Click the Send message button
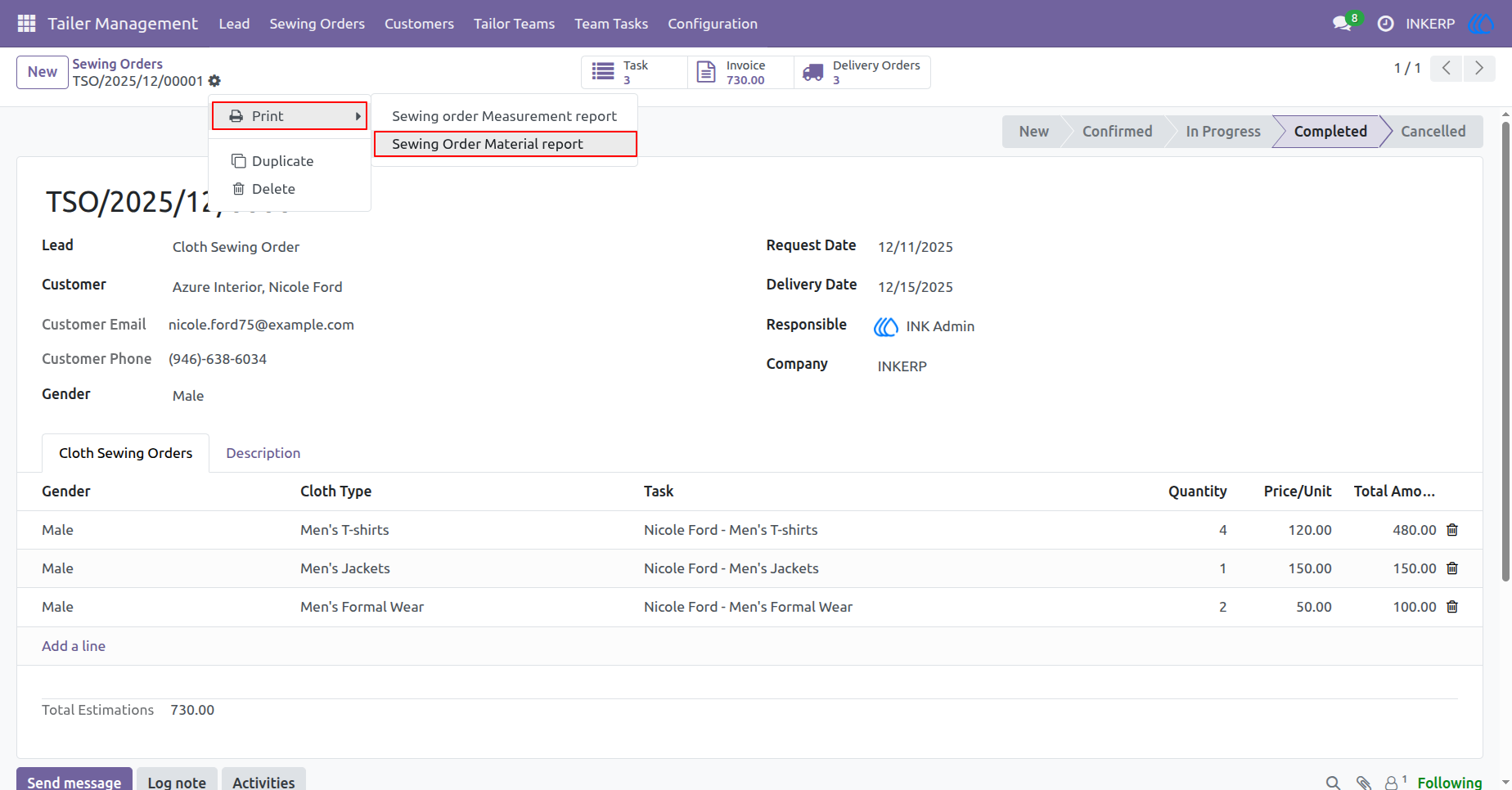 pyautogui.click(x=74, y=780)
